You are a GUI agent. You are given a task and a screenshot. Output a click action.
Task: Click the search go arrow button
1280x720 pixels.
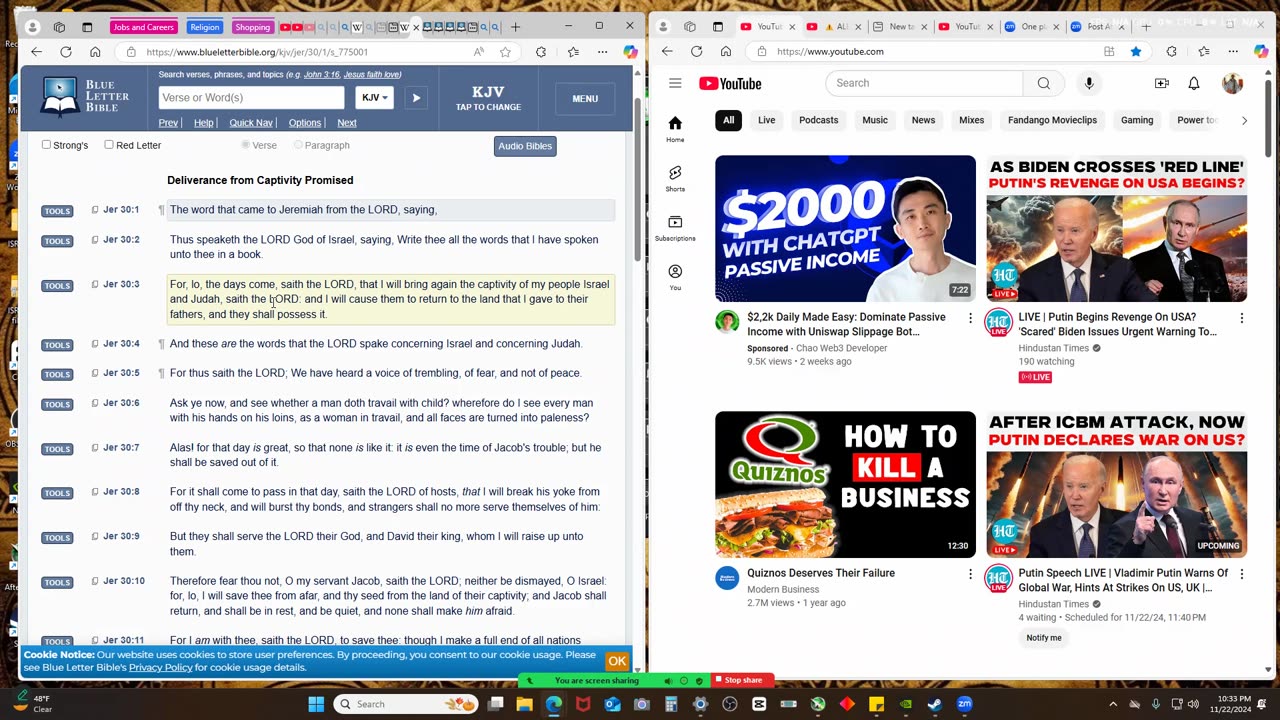click(x=416, y=97)
